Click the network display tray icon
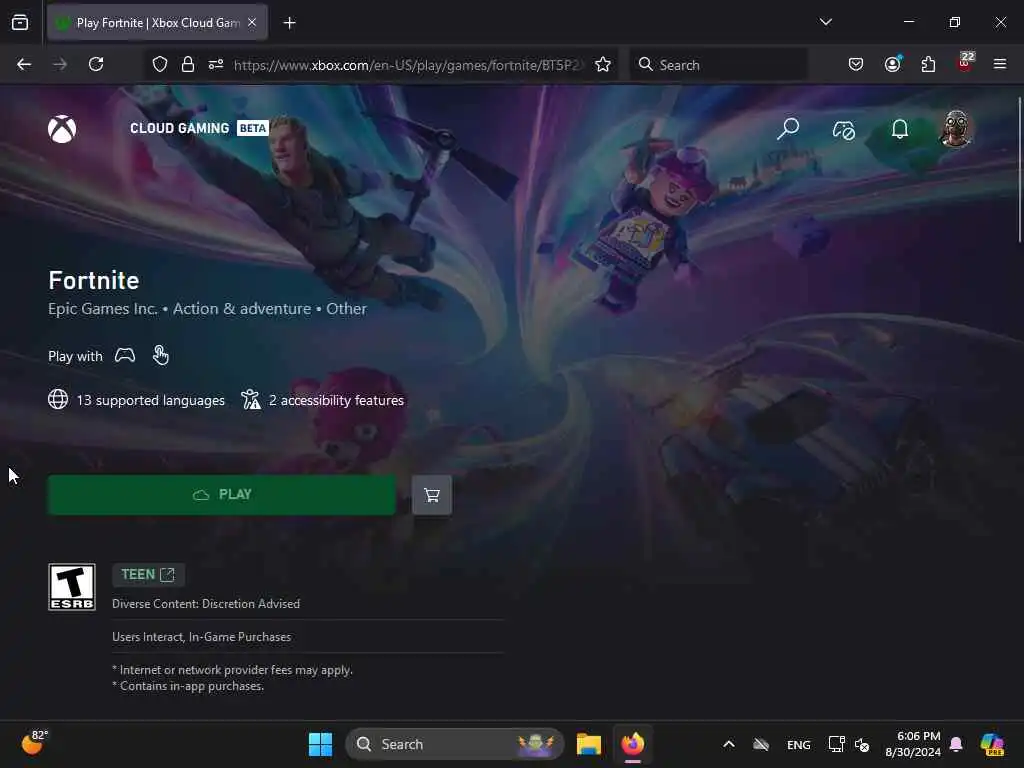Viewport: 1024px width, 768px height. (837, 744)
